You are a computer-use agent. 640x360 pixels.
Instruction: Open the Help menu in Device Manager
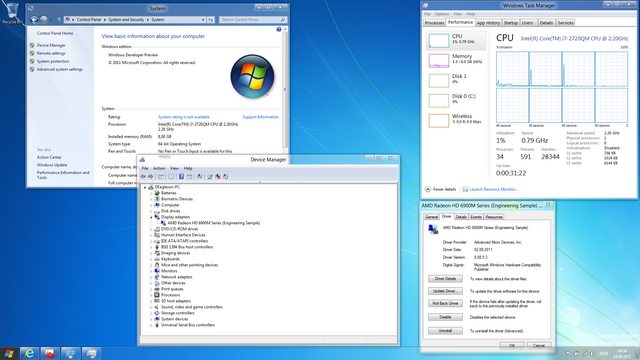(188, 168)
